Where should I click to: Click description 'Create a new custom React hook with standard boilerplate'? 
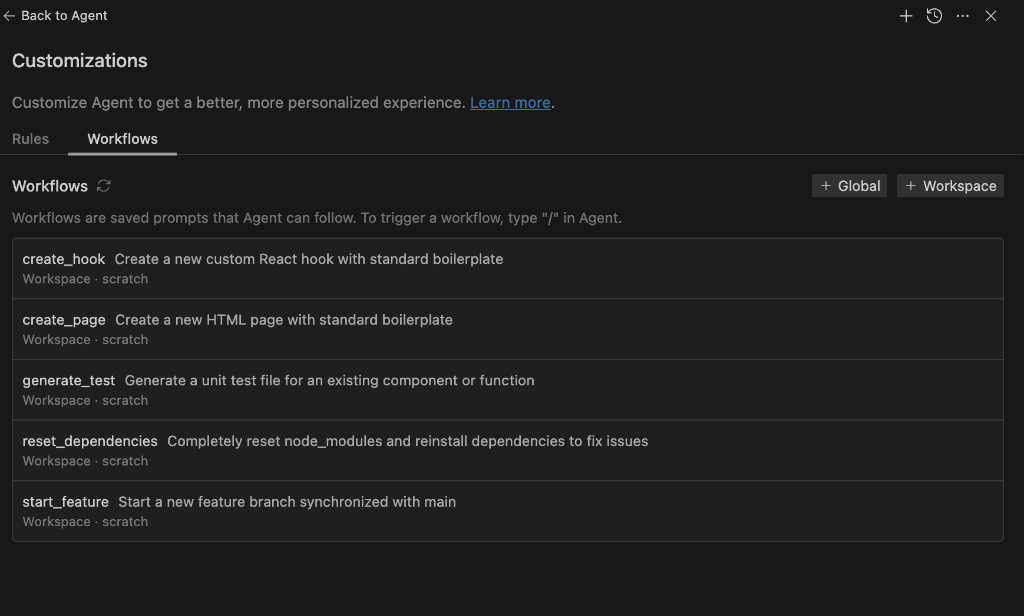click(x=309, y=259)
